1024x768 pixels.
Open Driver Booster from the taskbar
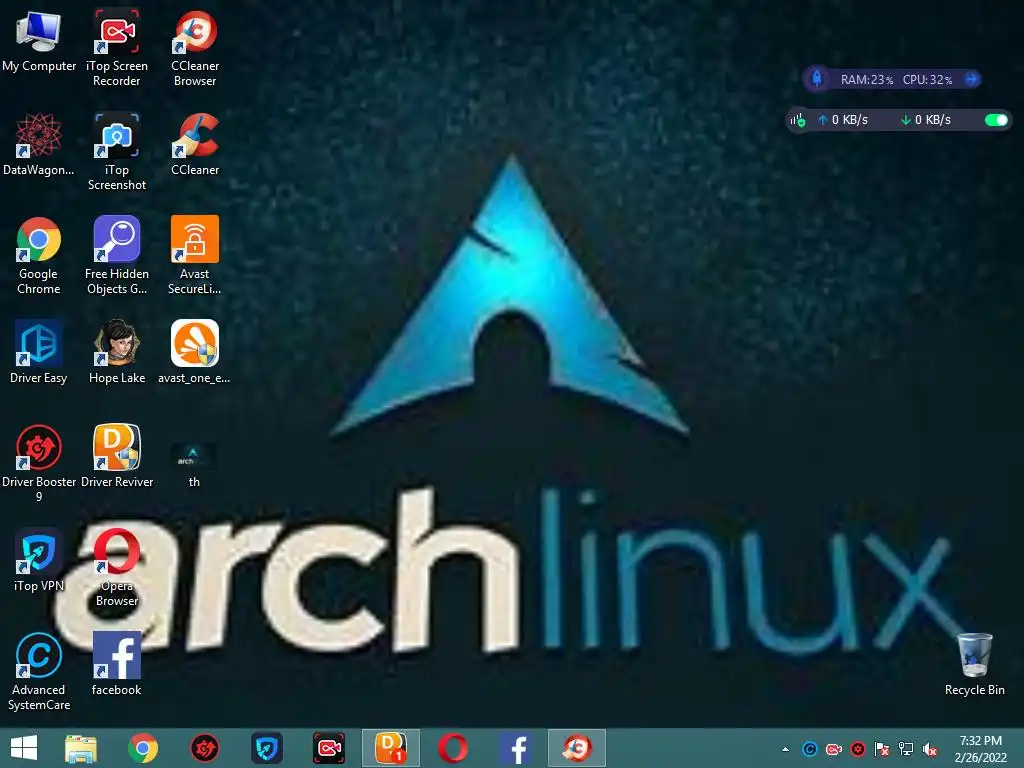[204, 748]
